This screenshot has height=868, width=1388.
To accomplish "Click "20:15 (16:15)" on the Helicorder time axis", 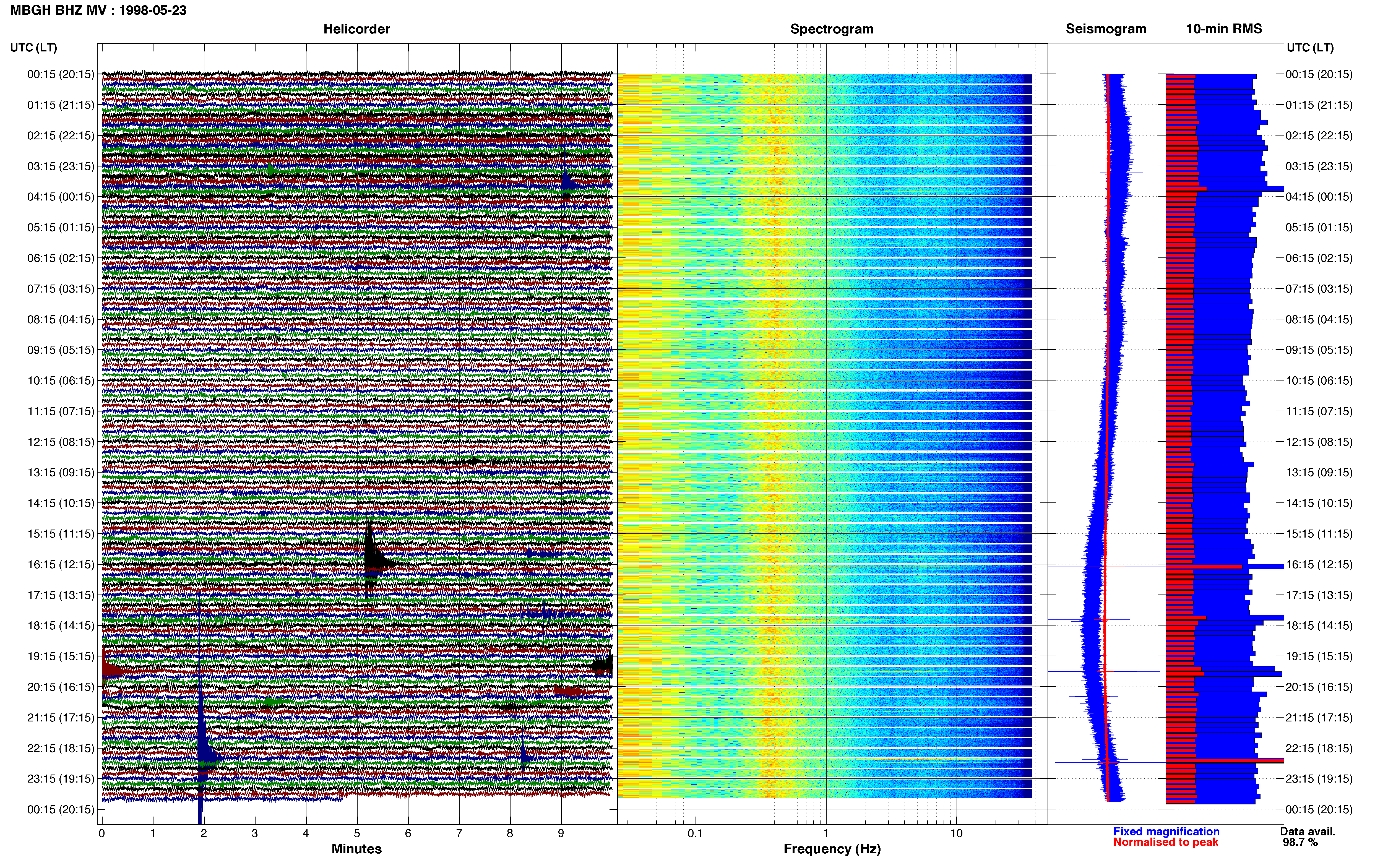I will click(x=61, y=687).
